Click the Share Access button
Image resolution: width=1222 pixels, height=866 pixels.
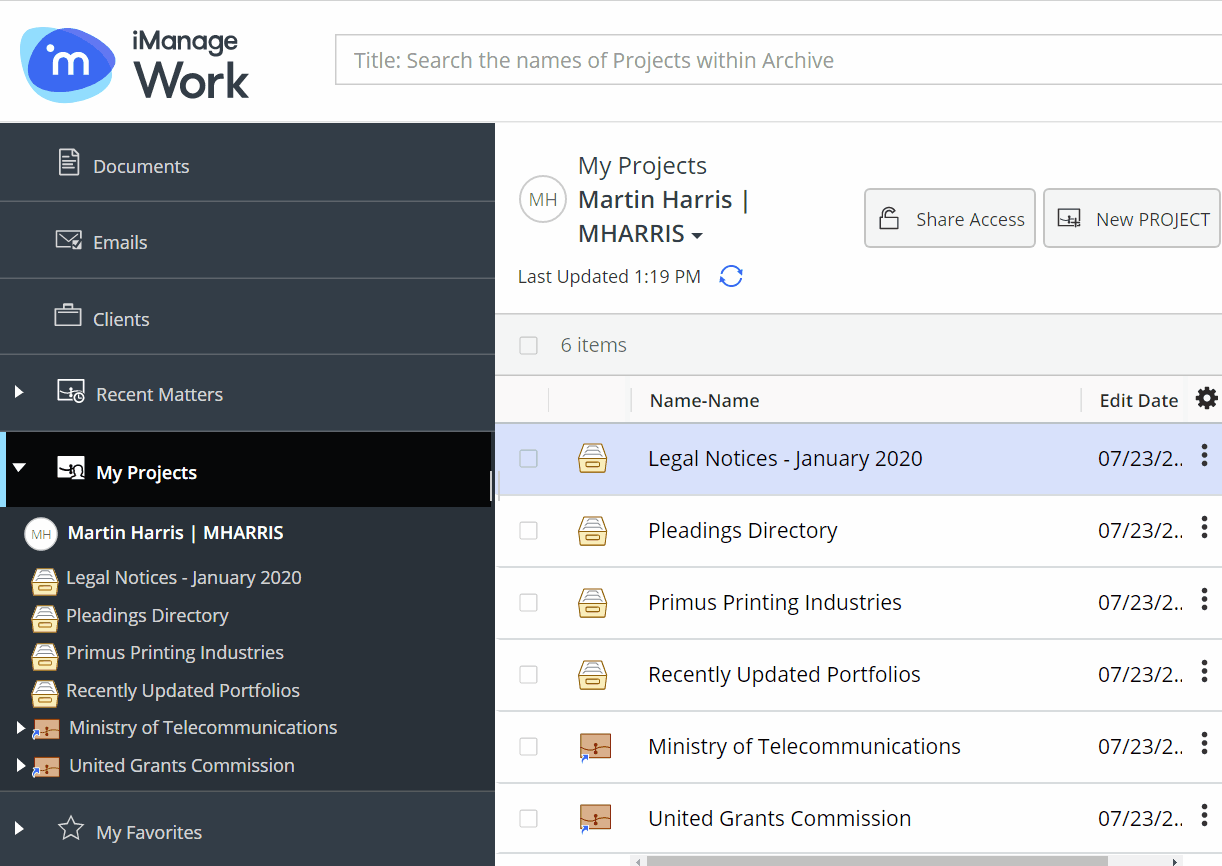[951, 219]
